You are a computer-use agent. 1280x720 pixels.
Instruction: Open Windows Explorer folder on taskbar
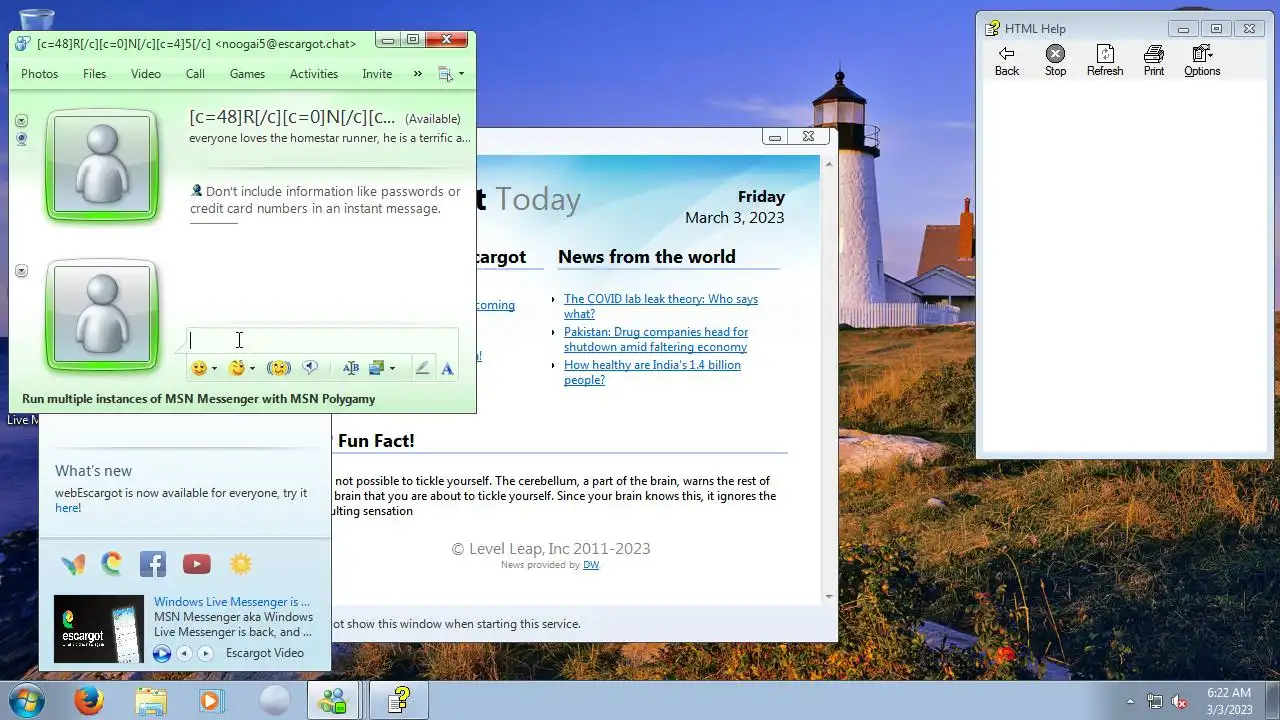(x=151, y=700)
